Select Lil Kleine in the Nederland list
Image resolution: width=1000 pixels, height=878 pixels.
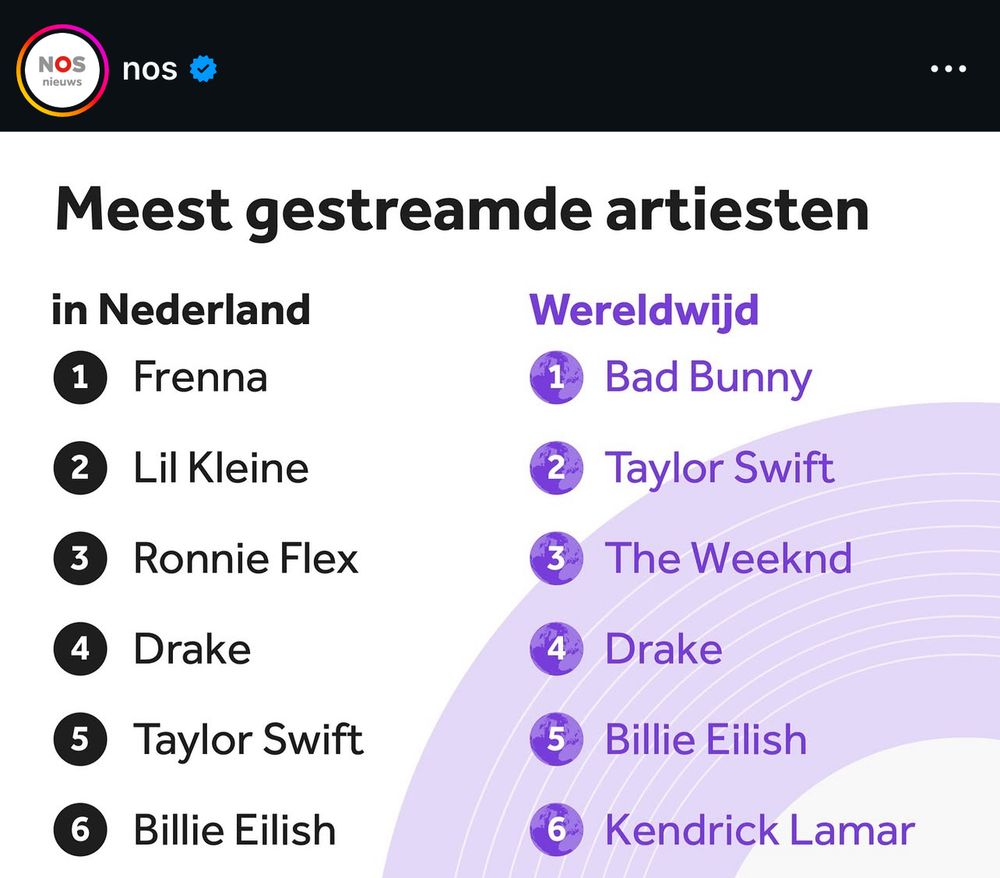pos(221,467)
